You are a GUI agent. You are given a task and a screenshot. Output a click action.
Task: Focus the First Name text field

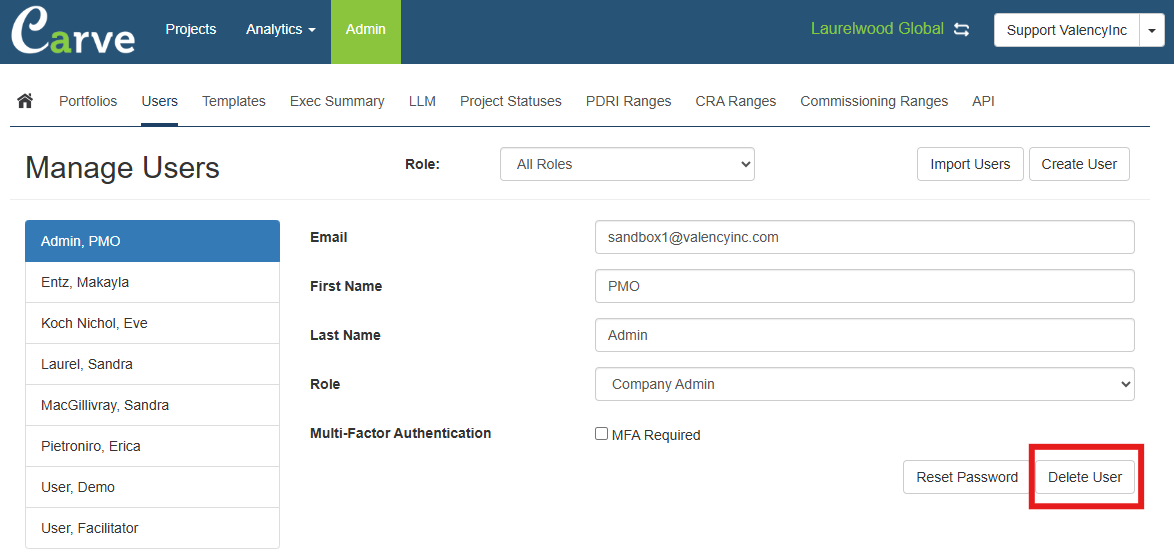(864, 286)
